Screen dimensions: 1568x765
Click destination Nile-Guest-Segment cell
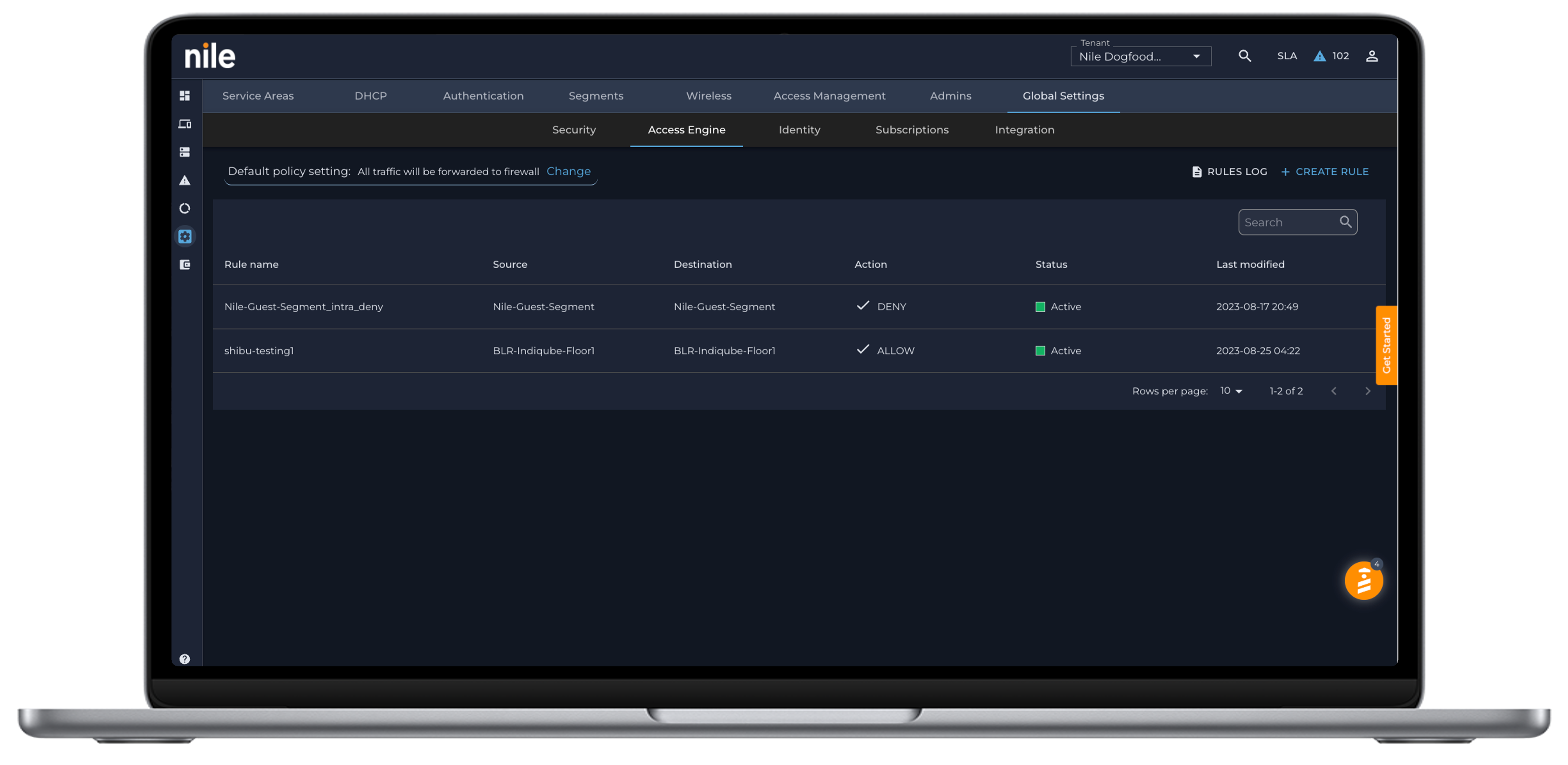[x=724, y=307]
